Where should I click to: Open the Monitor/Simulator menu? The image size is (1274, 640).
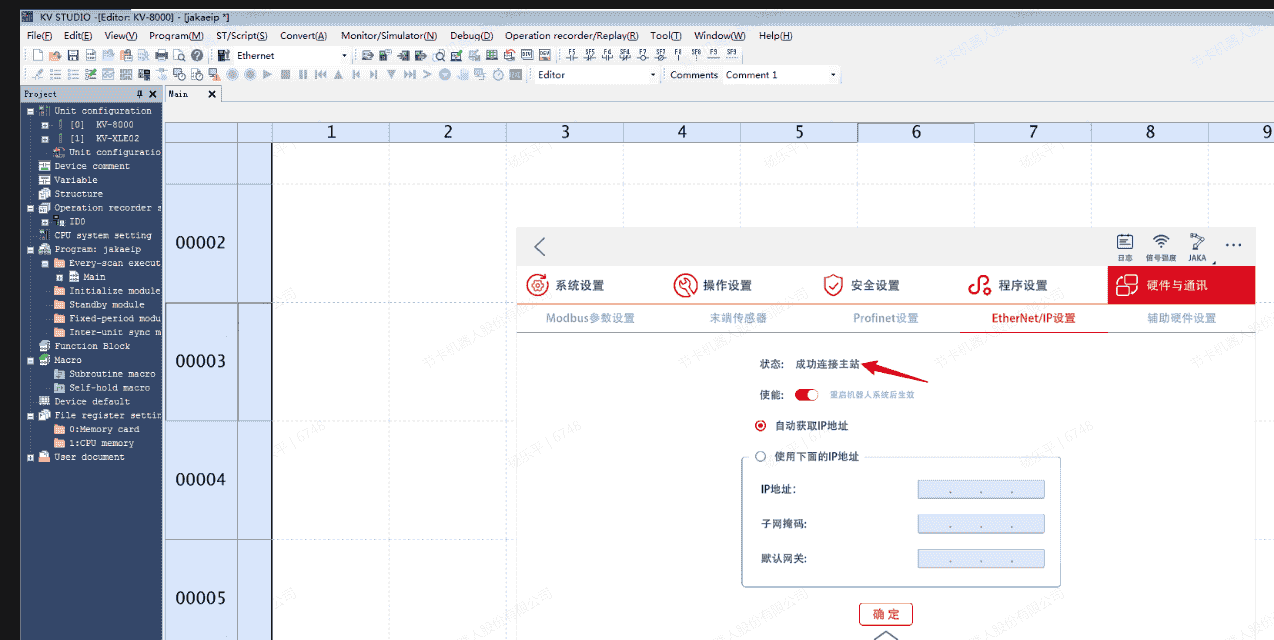[388, 36]
